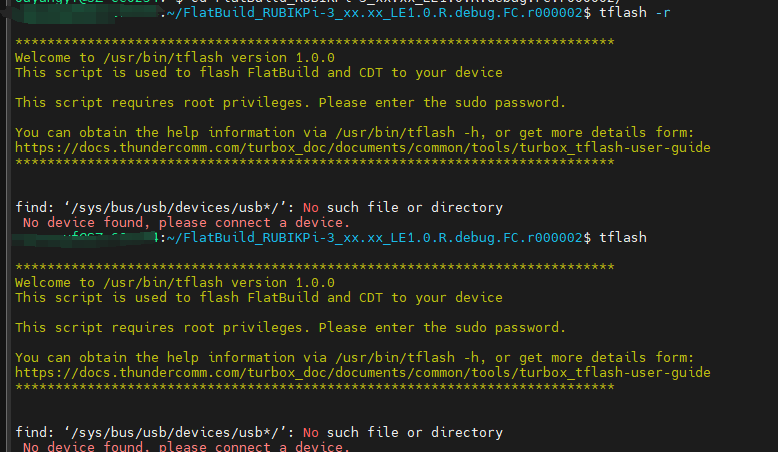
Task: Click the second 'flash FlatBuild and CDT' line
Action: [258, 298]
